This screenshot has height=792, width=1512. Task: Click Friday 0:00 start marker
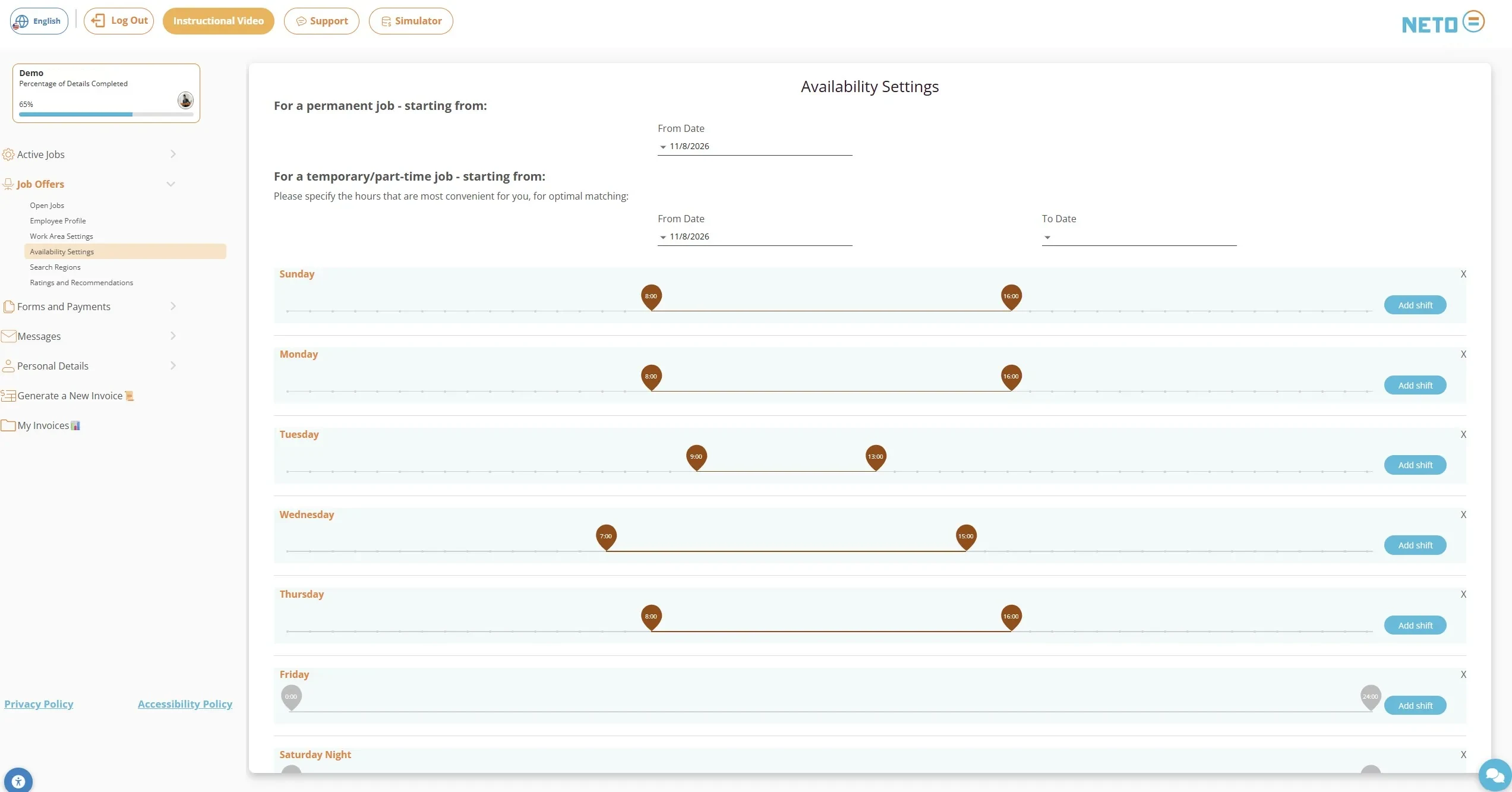291,698
